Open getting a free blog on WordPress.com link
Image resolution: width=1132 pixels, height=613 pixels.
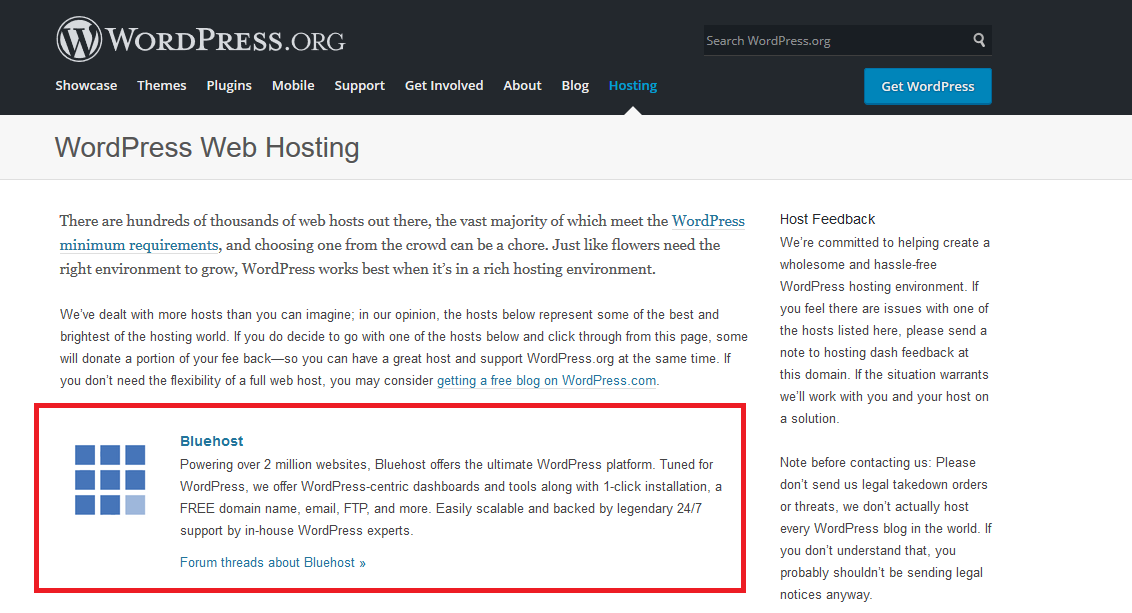point(547,381)
